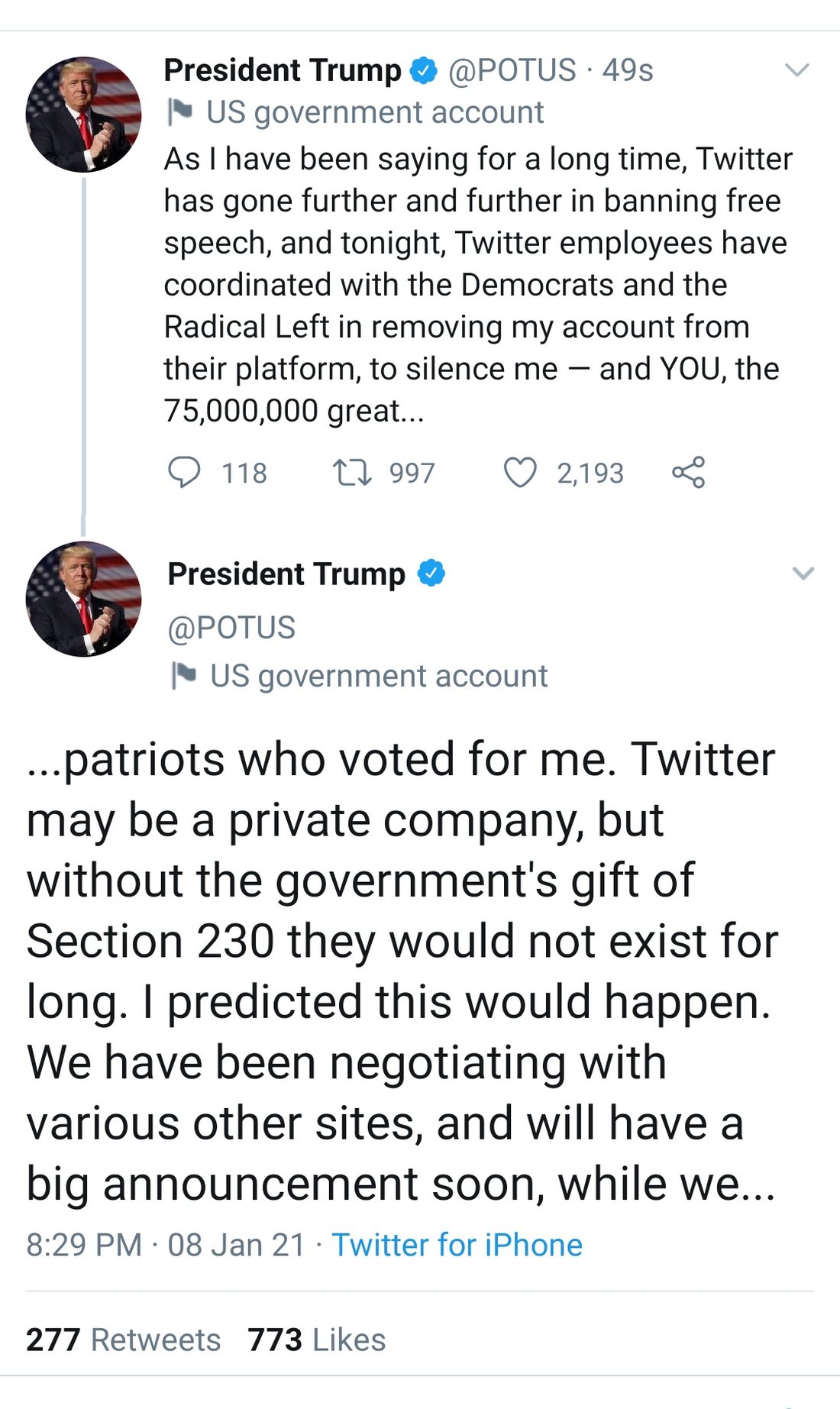View the 773 Likes list

click(x=316, y=1340)
